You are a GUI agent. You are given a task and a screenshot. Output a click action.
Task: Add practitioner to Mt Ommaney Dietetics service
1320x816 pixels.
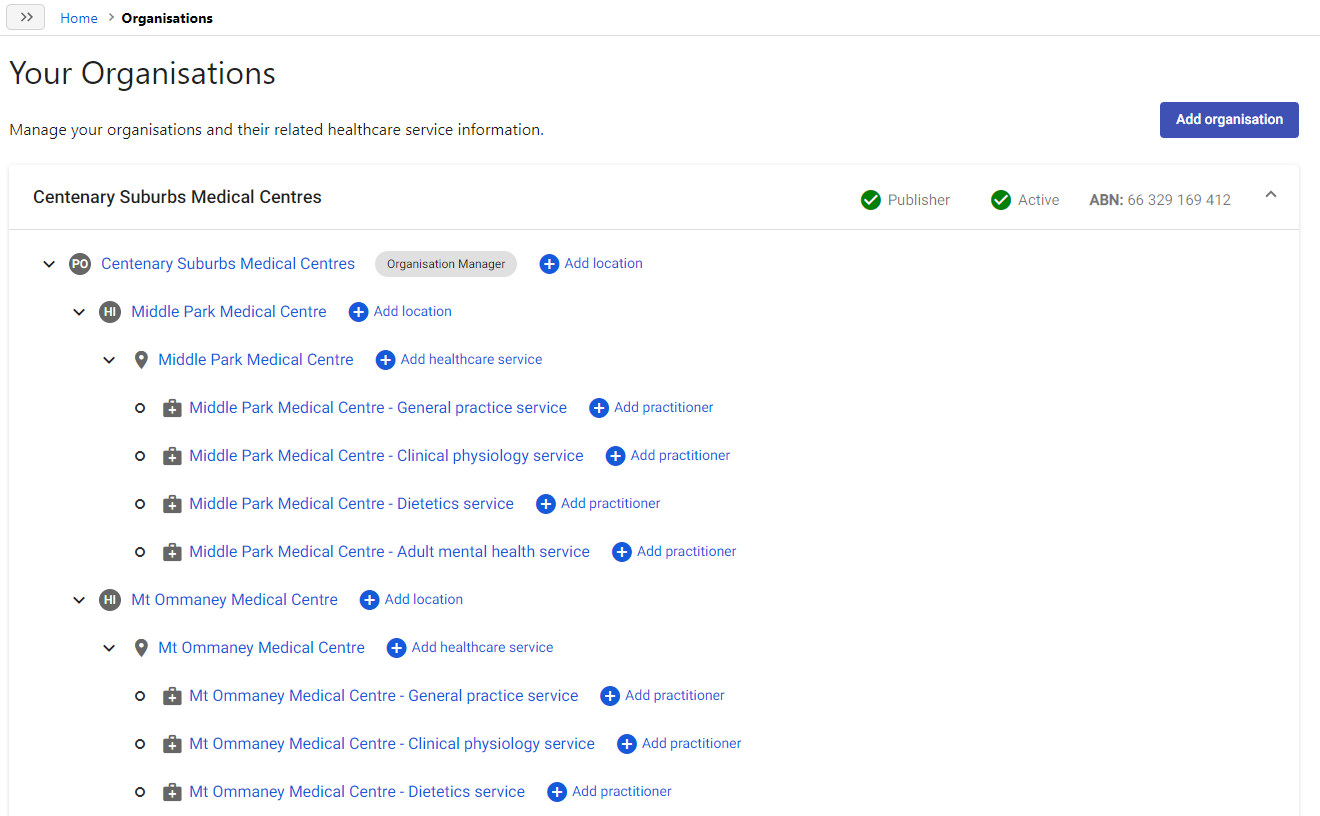609,792
